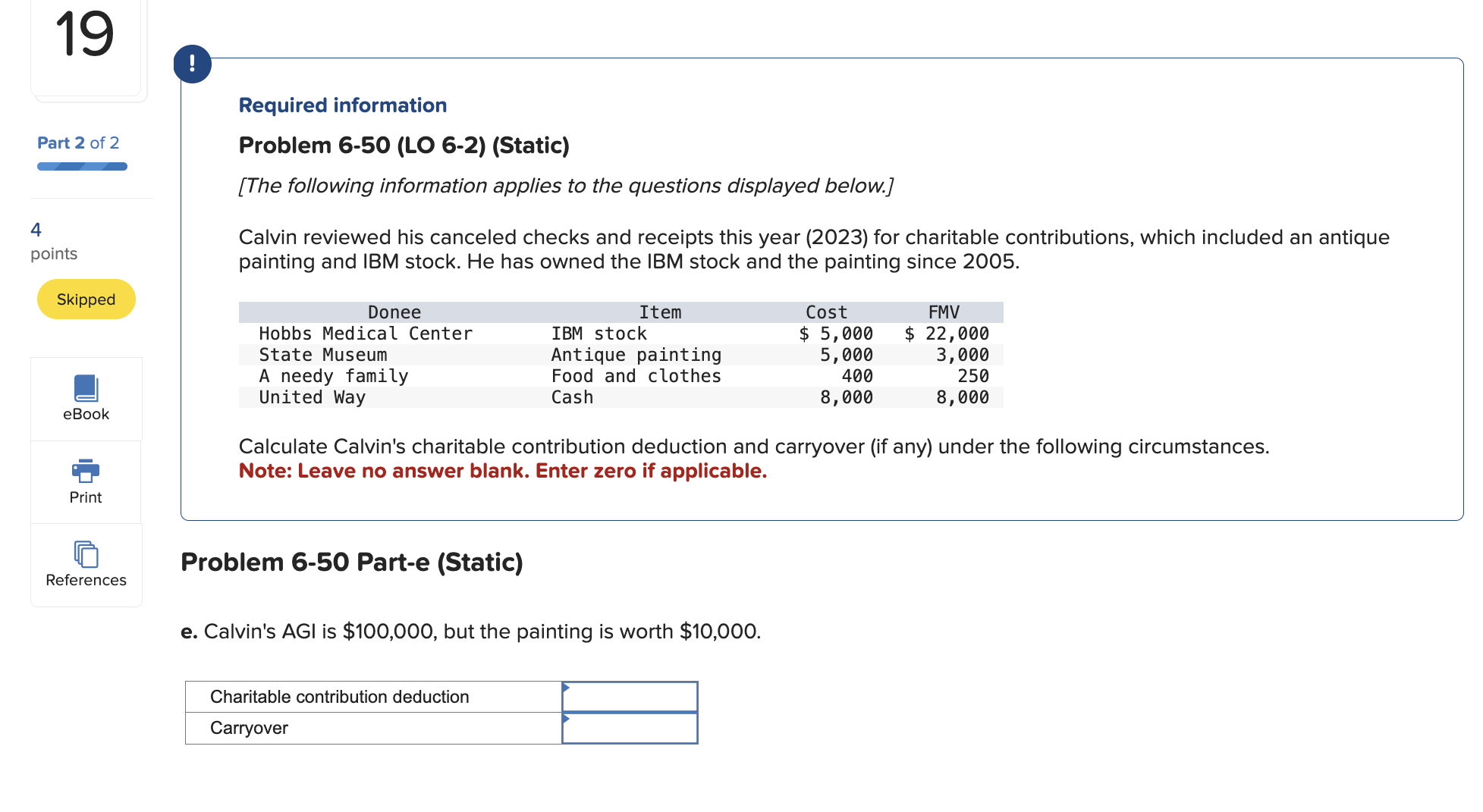Click the Donee column header
Viewport: 1483px width, 812px height.
pyautogui.click(x=394, y=312)
